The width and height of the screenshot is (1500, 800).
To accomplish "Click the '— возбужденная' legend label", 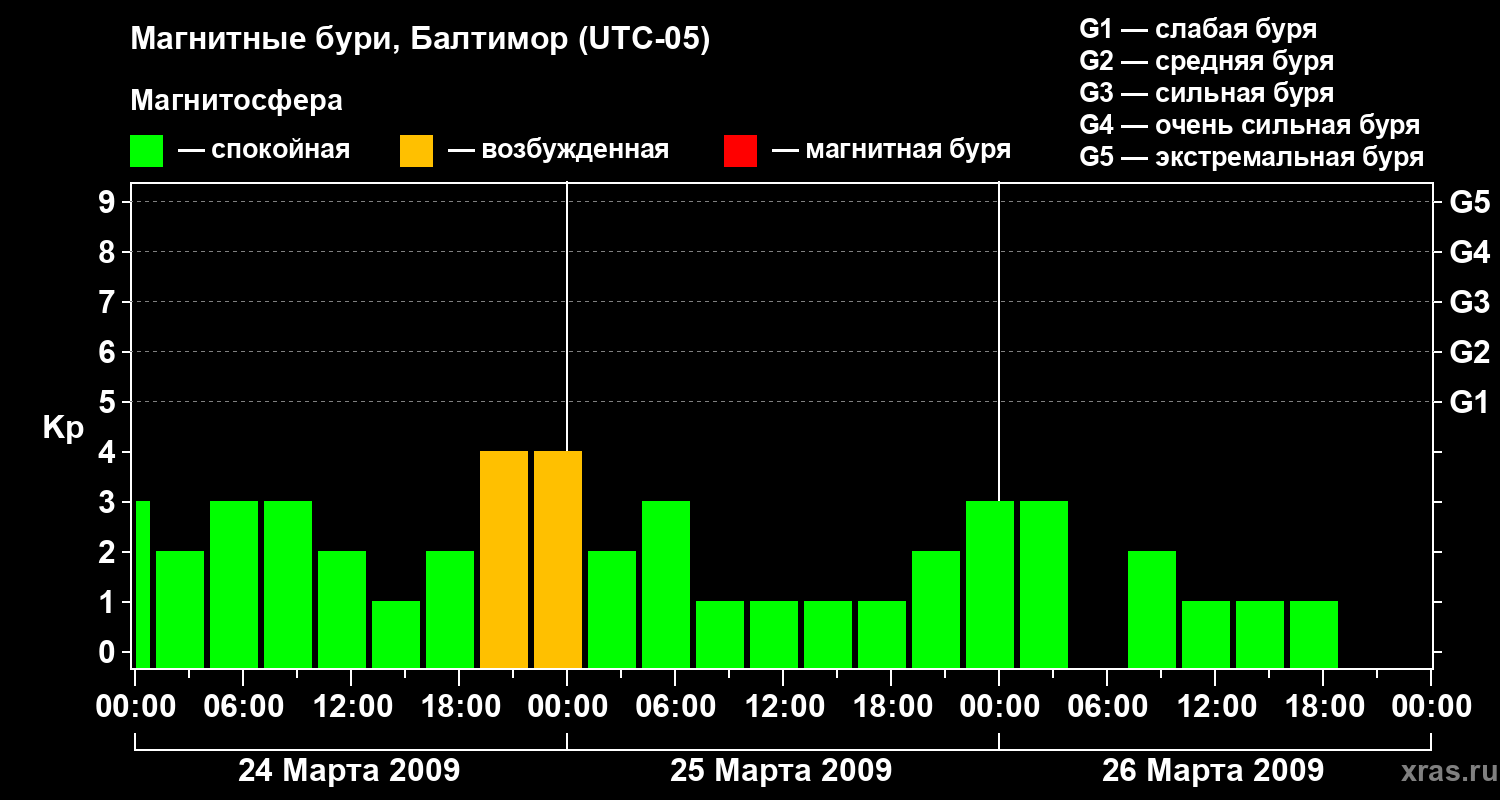I will [x=558, y=150].
